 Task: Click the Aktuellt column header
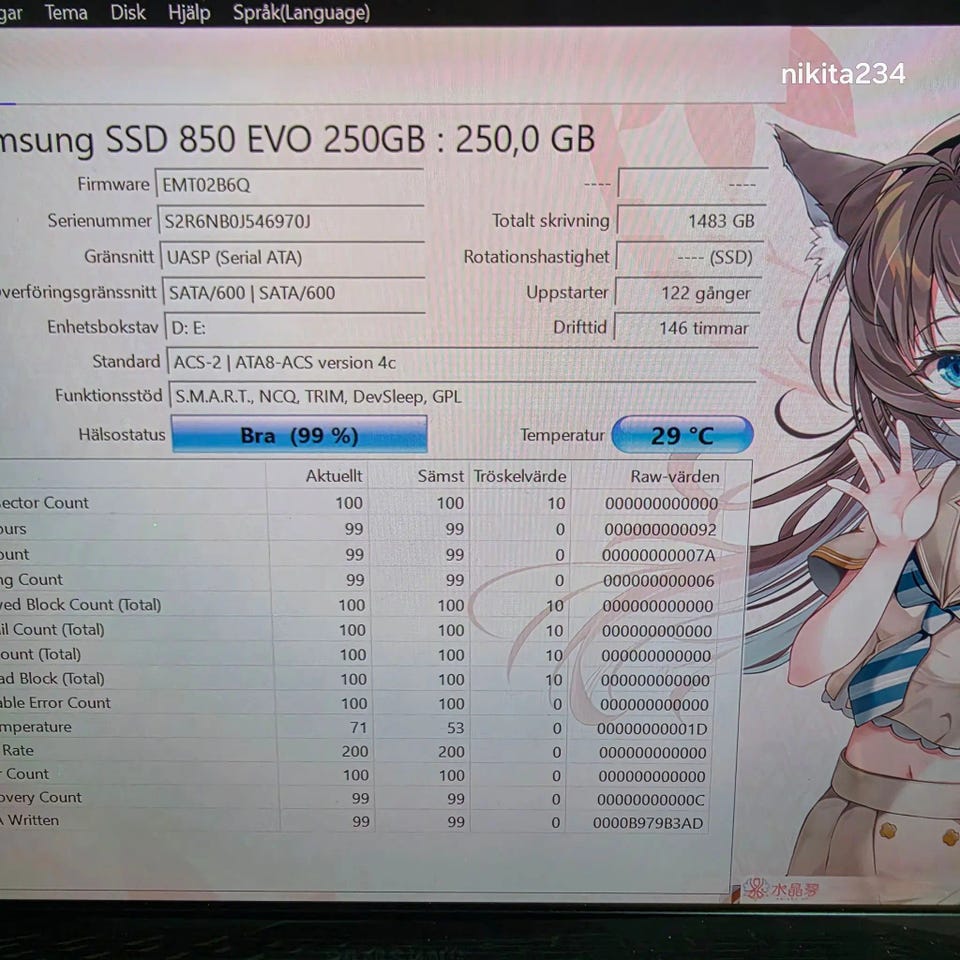[334, 476]
